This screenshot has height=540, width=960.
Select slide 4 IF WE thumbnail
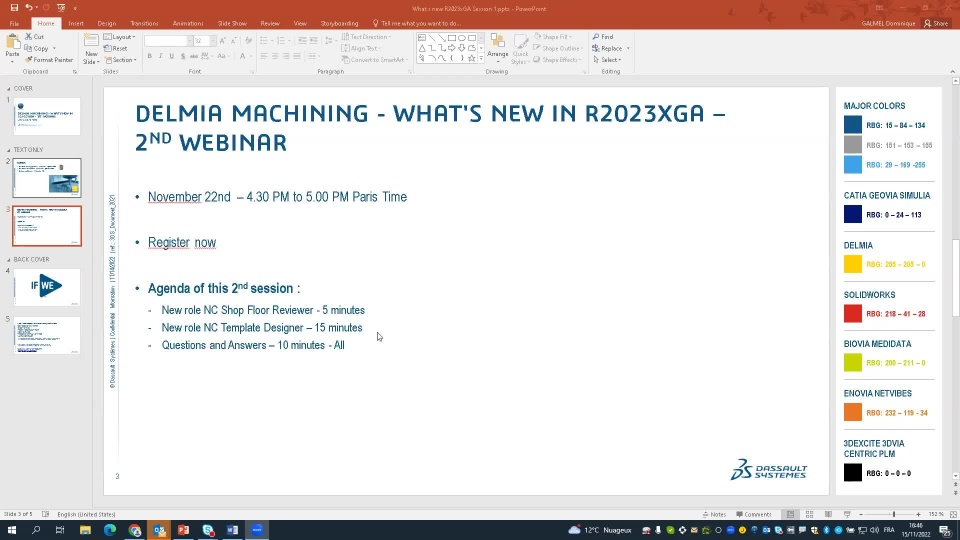47,287
